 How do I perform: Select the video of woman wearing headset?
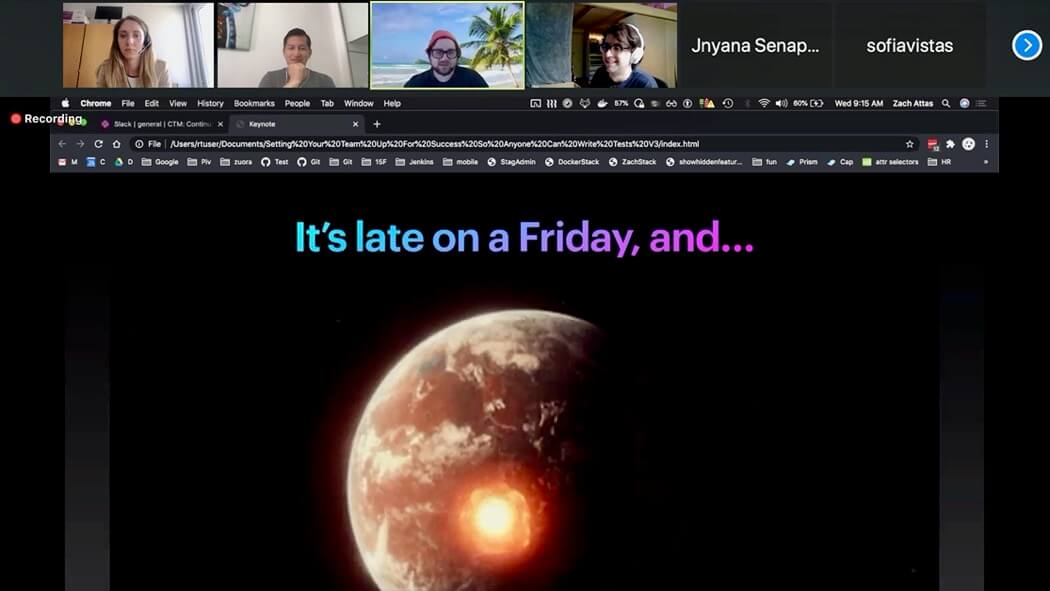(139, 46)
